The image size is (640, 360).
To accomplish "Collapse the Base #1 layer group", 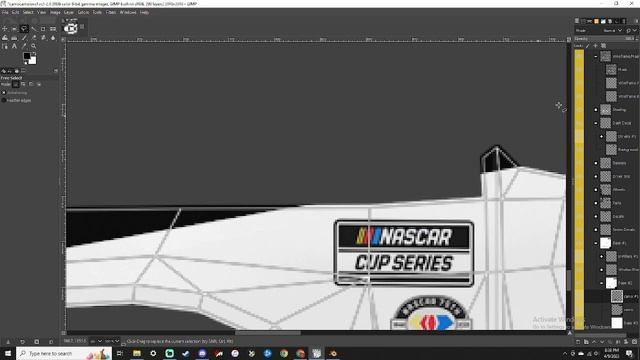I will [596, 243].
